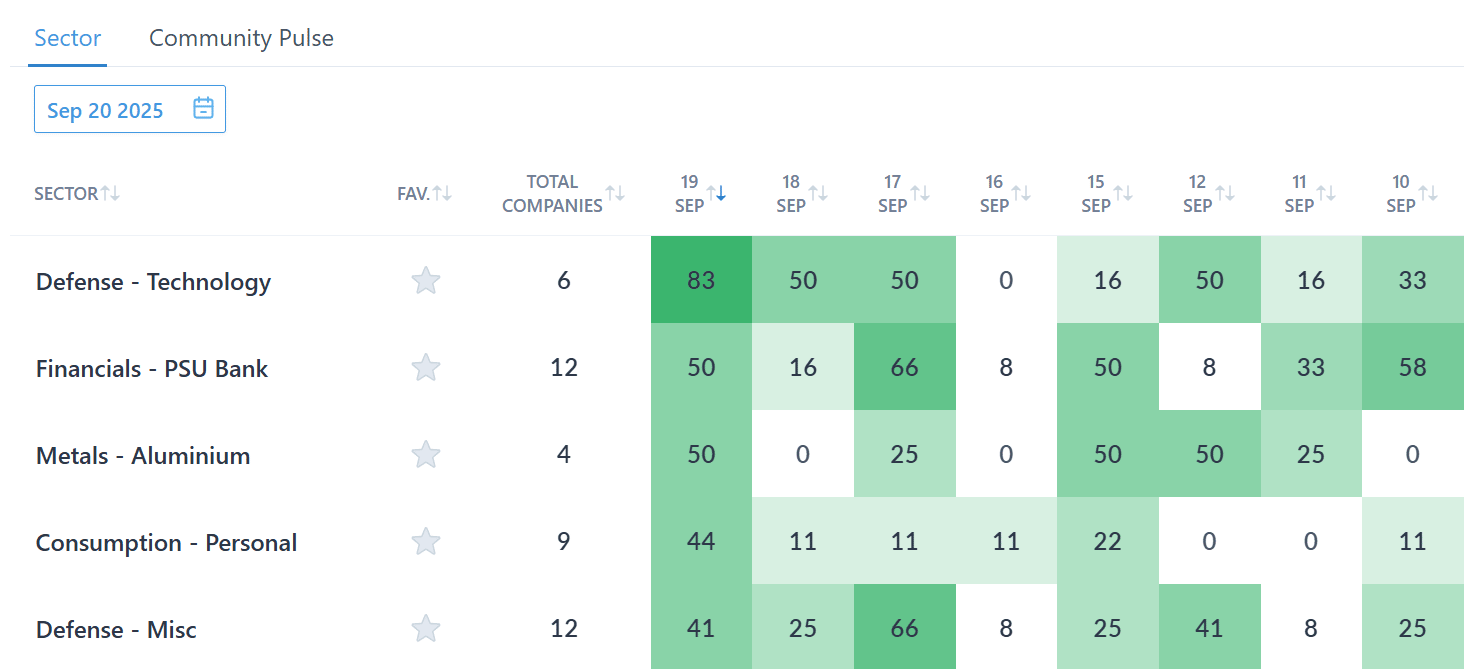Toggle favorite star for Metals - Aluminium

pos(426,455)
